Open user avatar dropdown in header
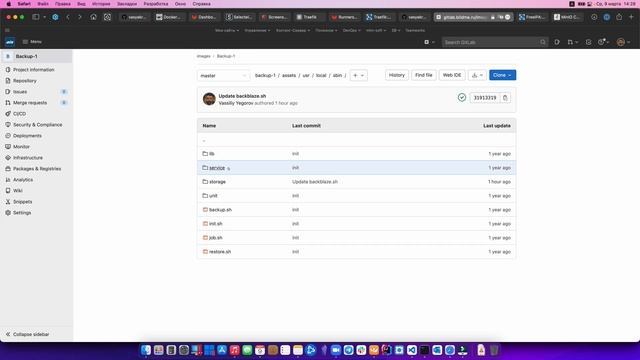Screen dimensions: 640x360 coord(623,42)
